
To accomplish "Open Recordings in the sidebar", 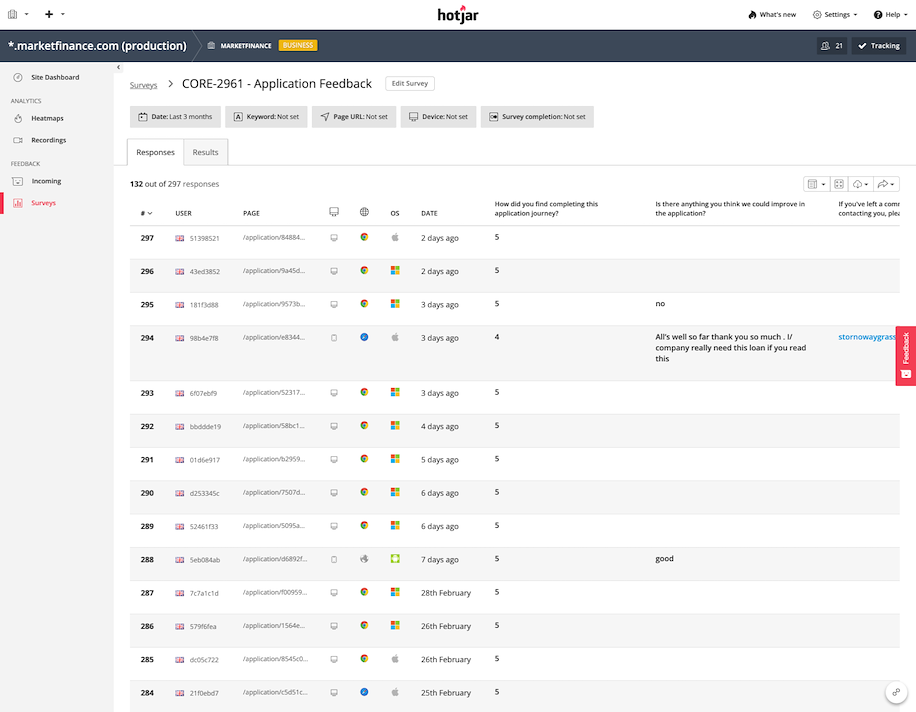I will [x=48, y=140].
